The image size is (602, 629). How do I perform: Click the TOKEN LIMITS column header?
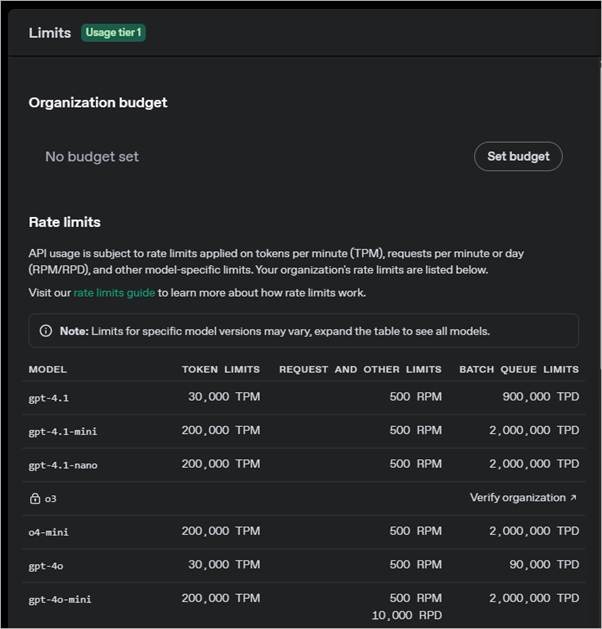(221, 369)
